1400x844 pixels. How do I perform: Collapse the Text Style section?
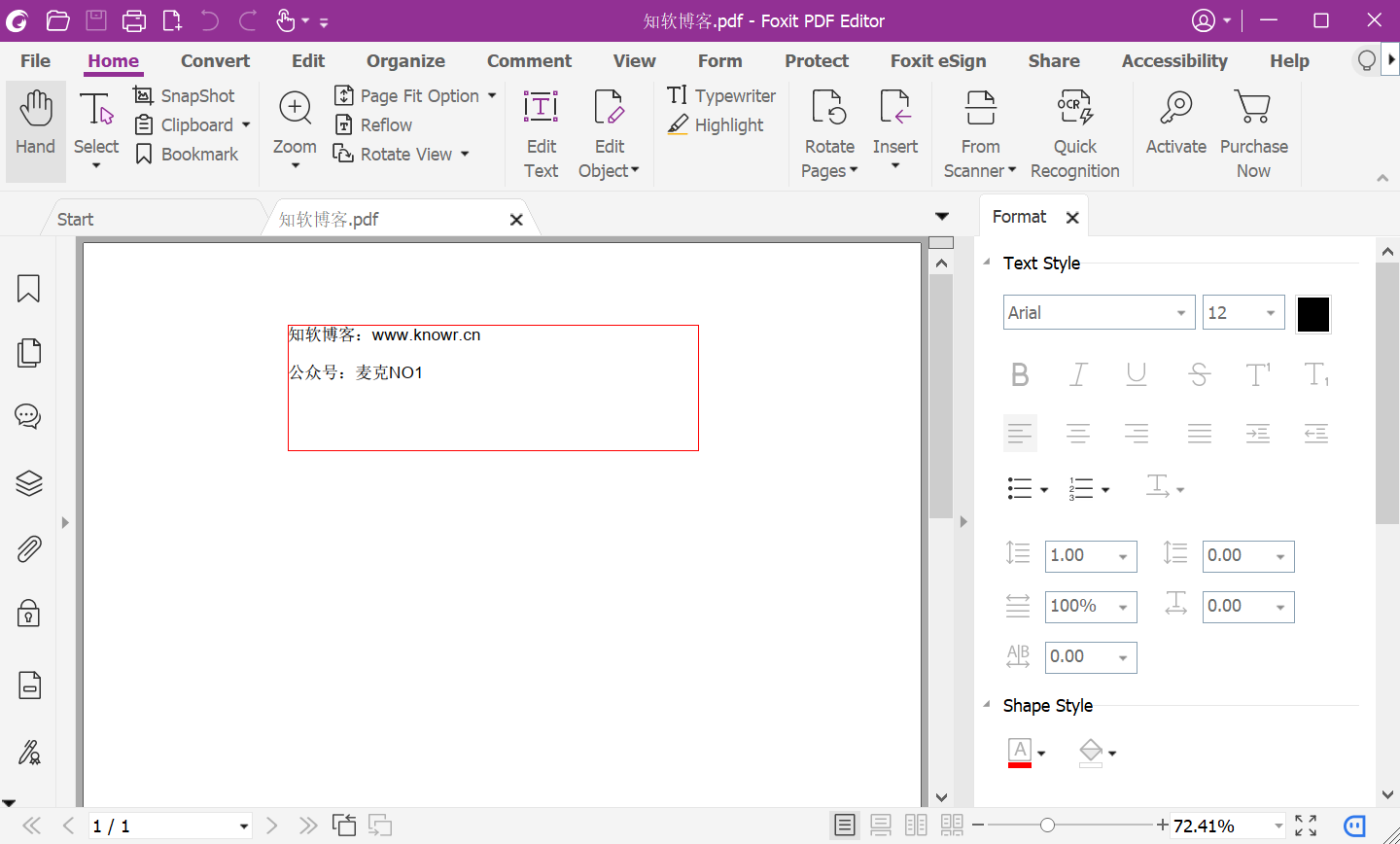click(x=987, y=263)
